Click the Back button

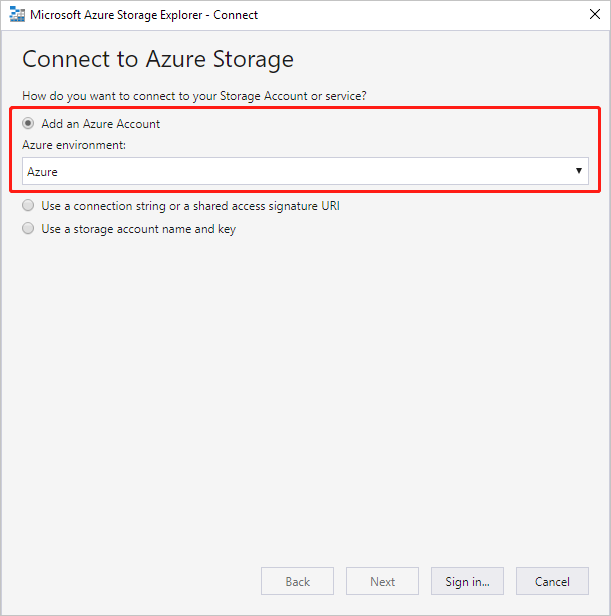[x=297, y=581]
